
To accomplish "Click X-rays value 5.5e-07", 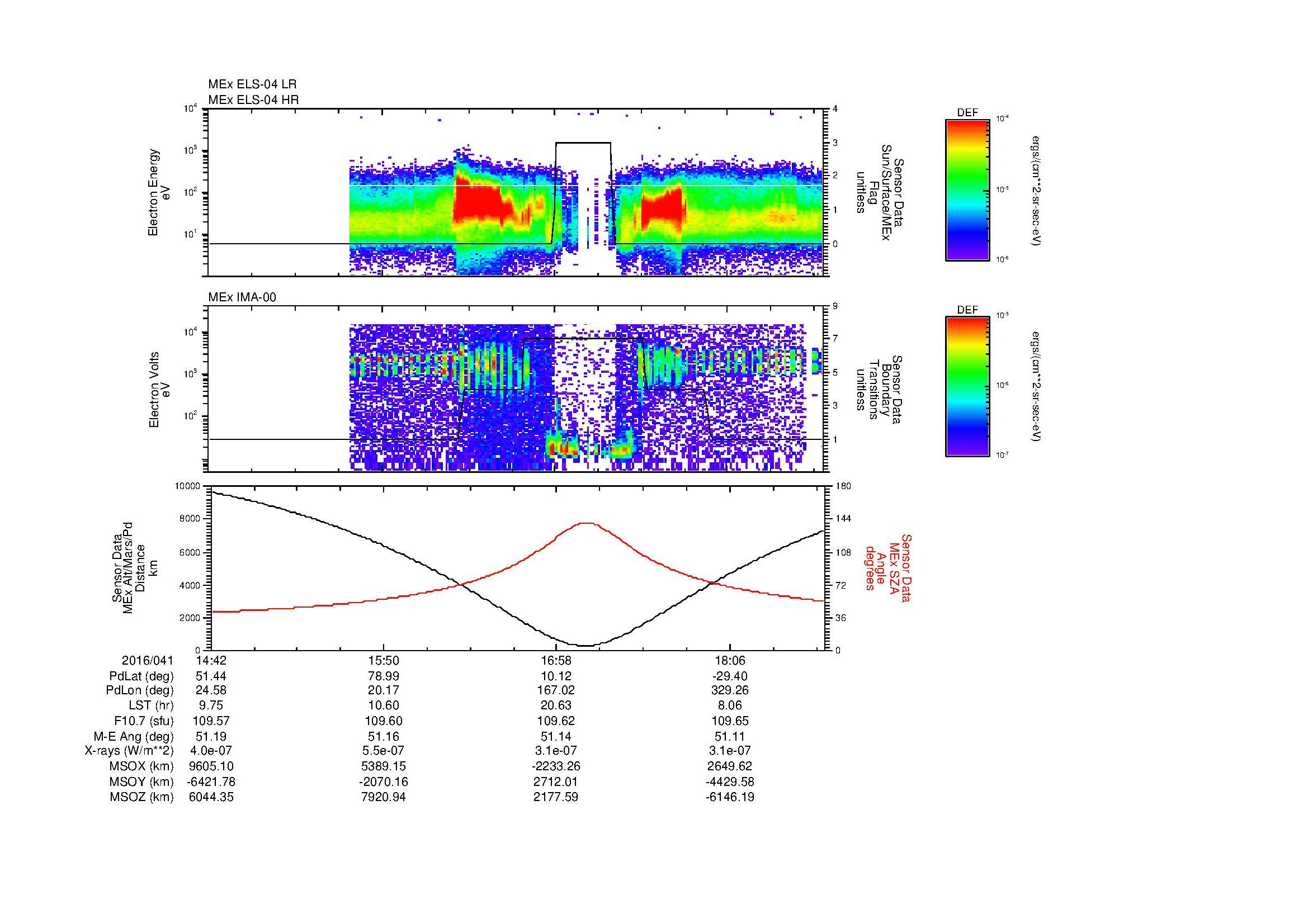I will click(384, 751).
